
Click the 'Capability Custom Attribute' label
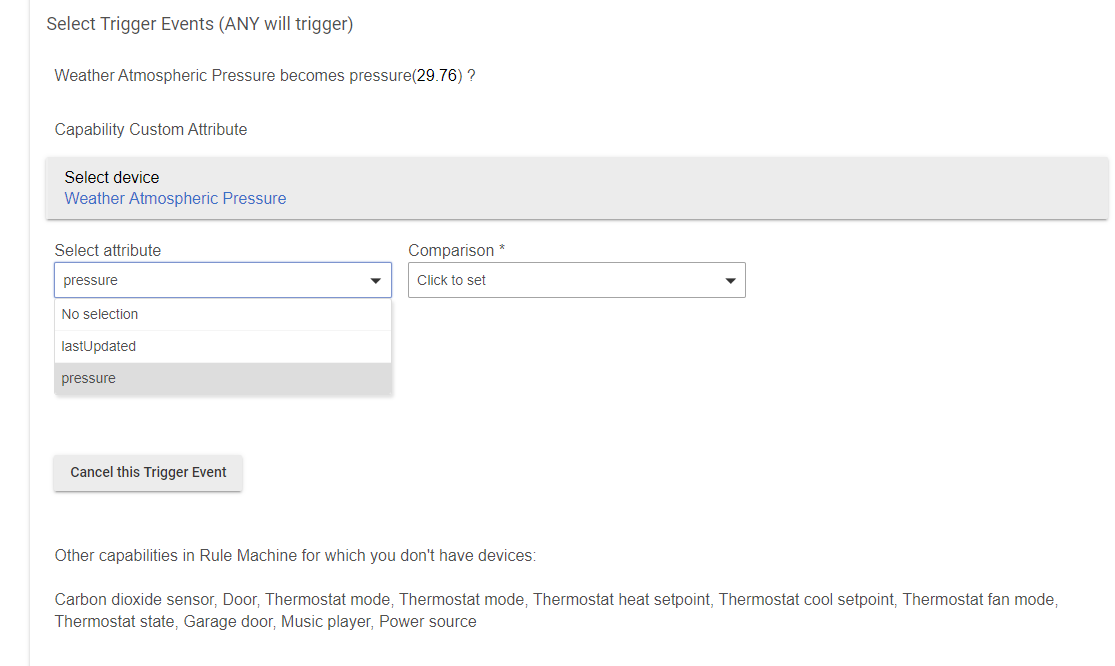coord(151,129)
